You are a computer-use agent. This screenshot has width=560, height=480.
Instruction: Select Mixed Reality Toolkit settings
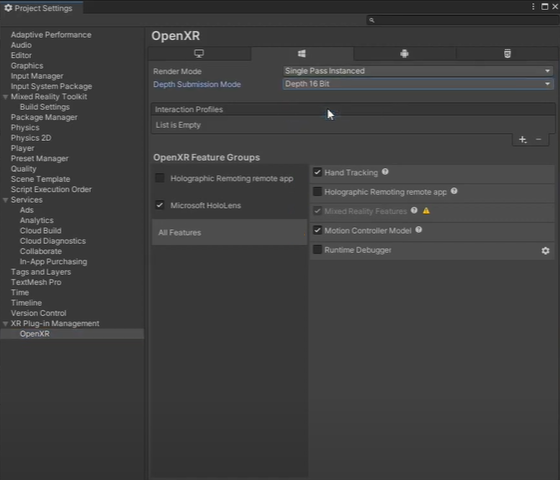(x=49, y=97)
